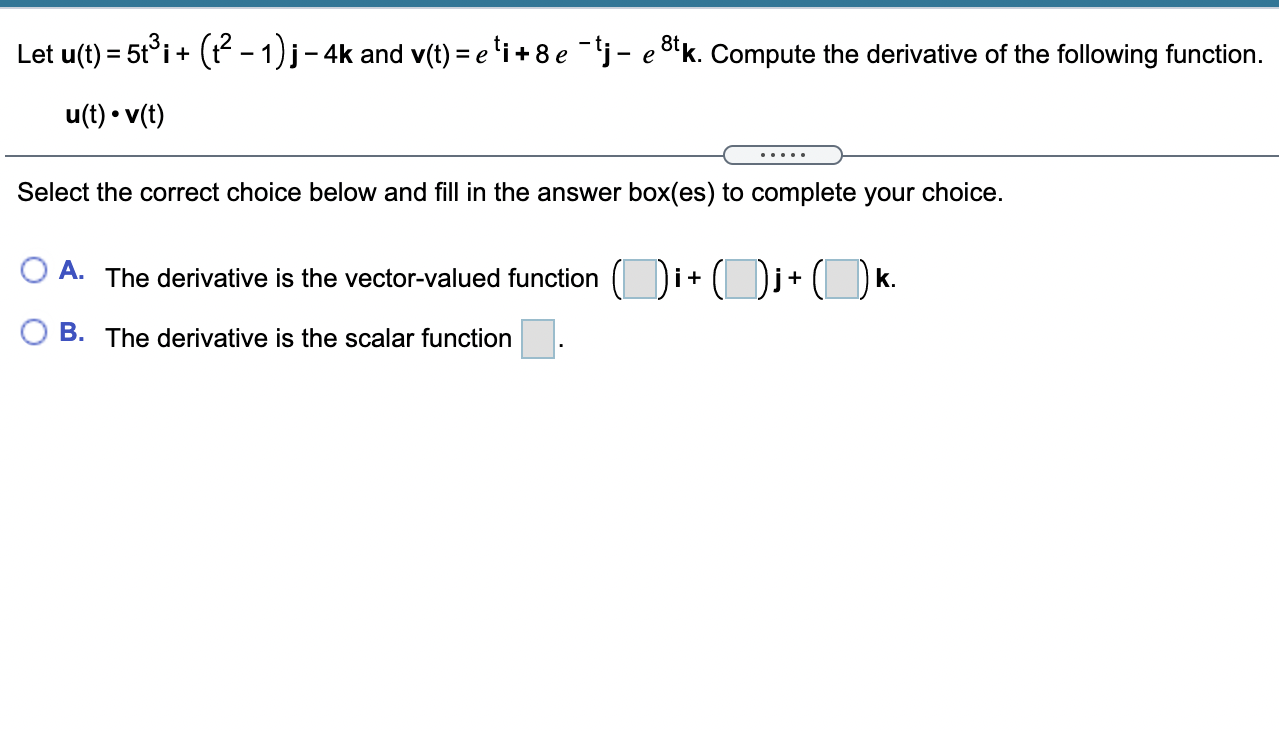Click the bold blue B choice label

pos(70,331)
